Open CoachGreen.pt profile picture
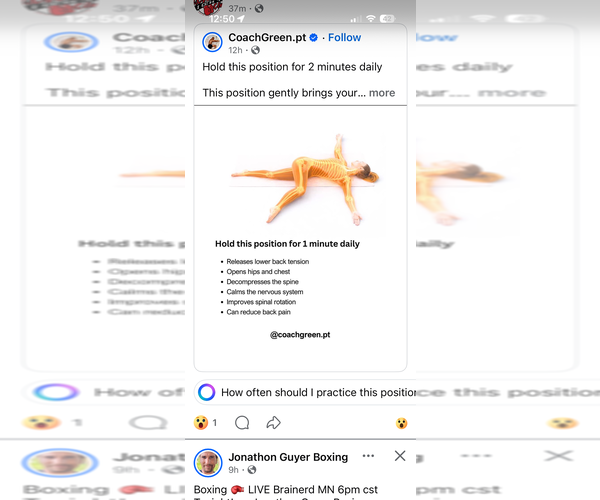 pyautogui.click(x=212, y=42)
